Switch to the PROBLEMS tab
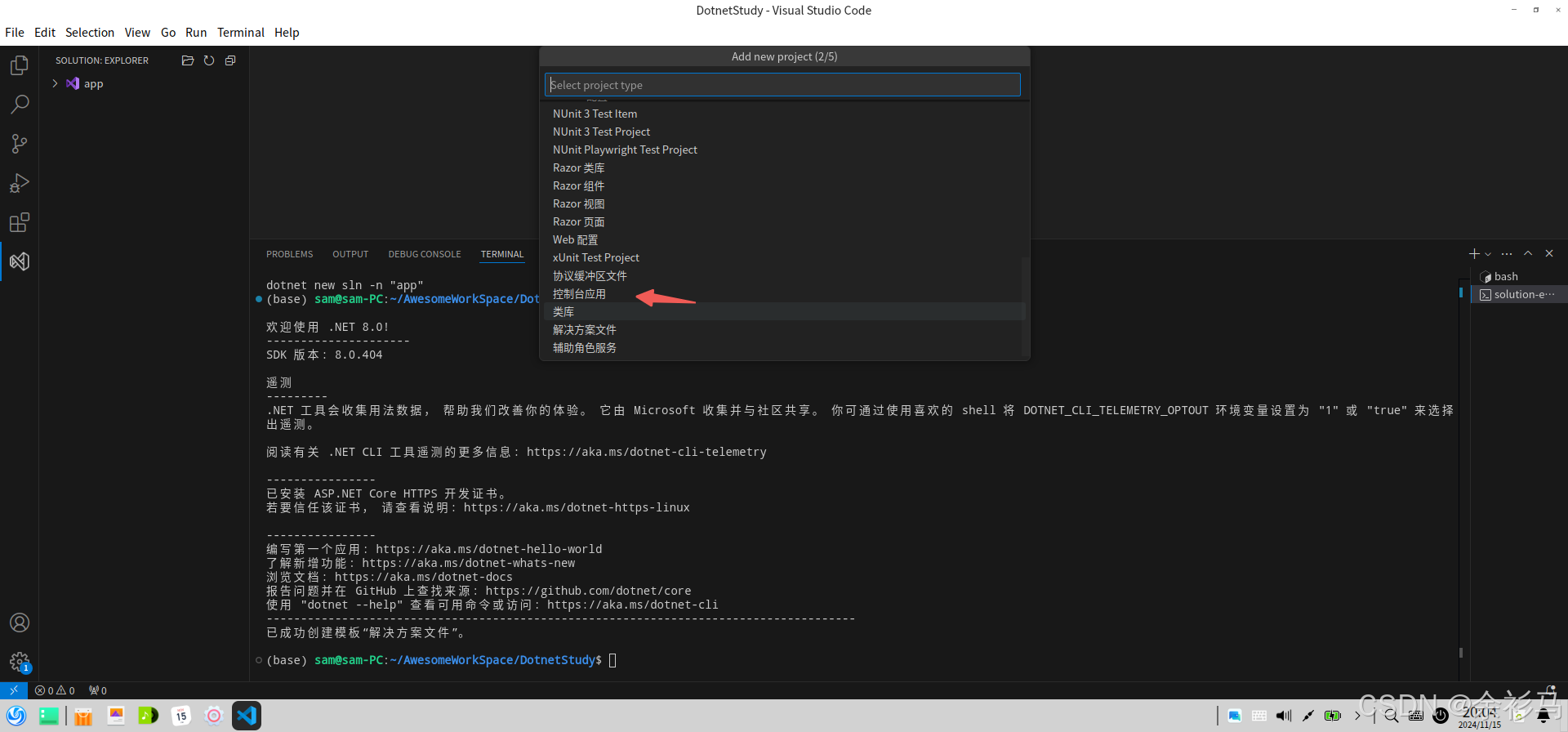Image resolution: width=1568 pixels, height=732 pixels. coord(289,254)
